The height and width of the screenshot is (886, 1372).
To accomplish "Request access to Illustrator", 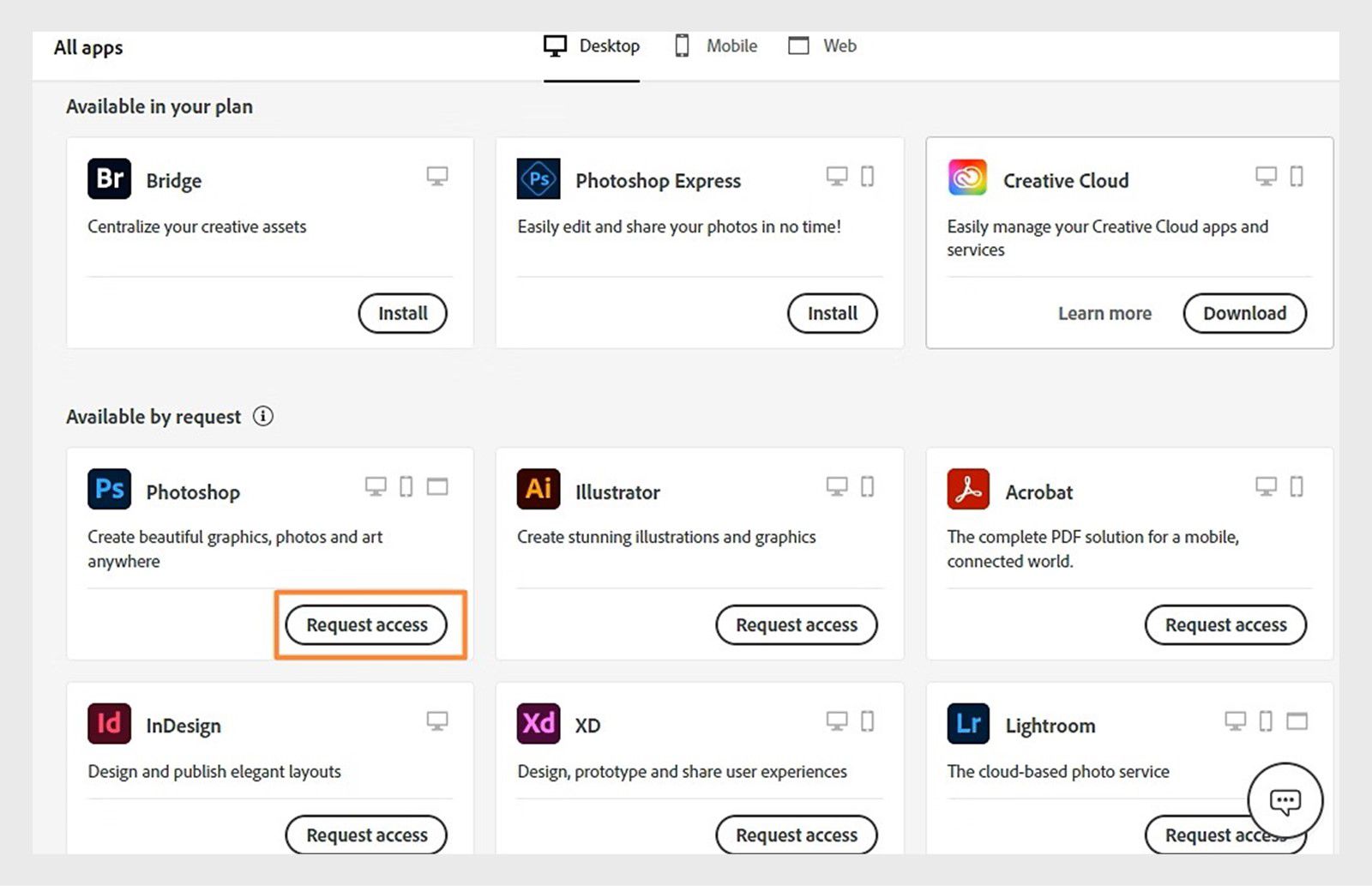I will (x=796, y=624).
